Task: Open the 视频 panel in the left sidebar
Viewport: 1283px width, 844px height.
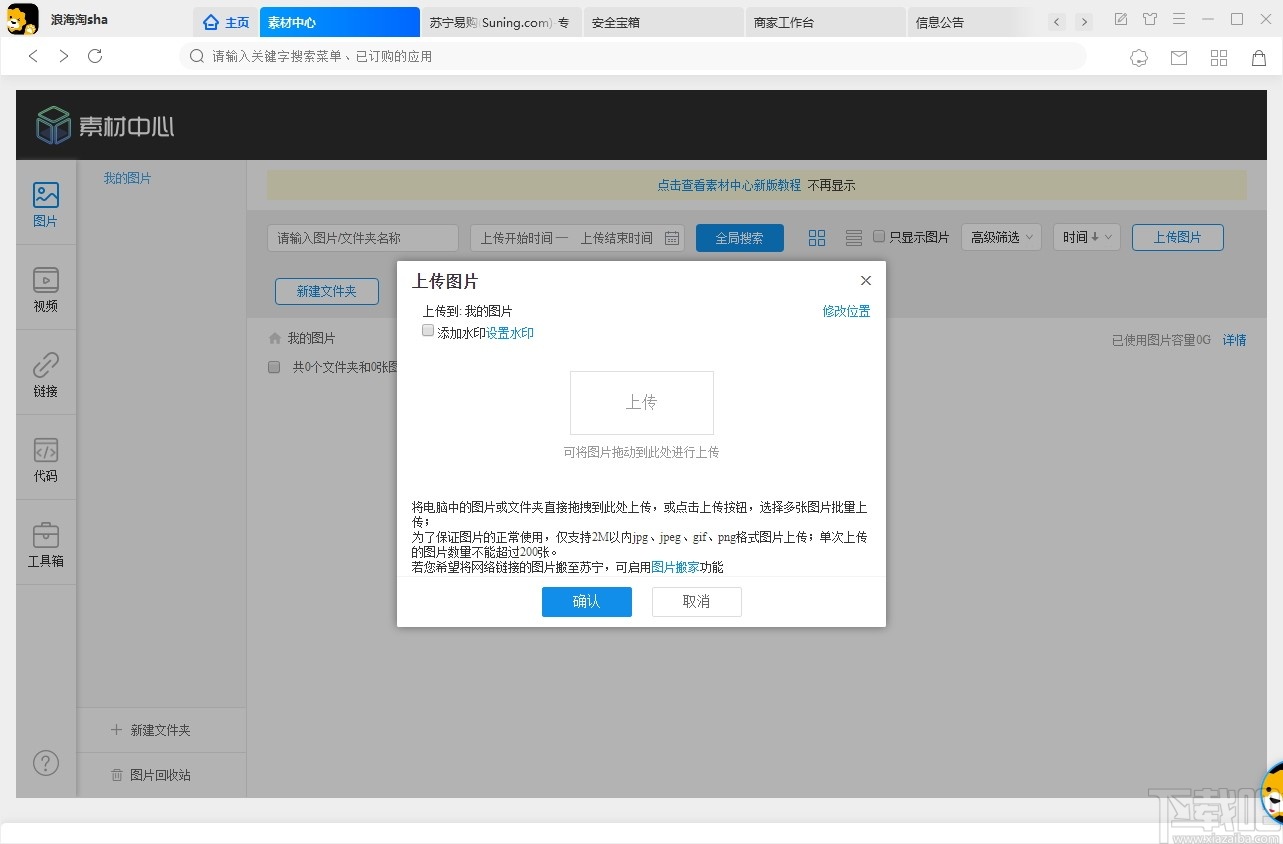Action: (45, 290)
